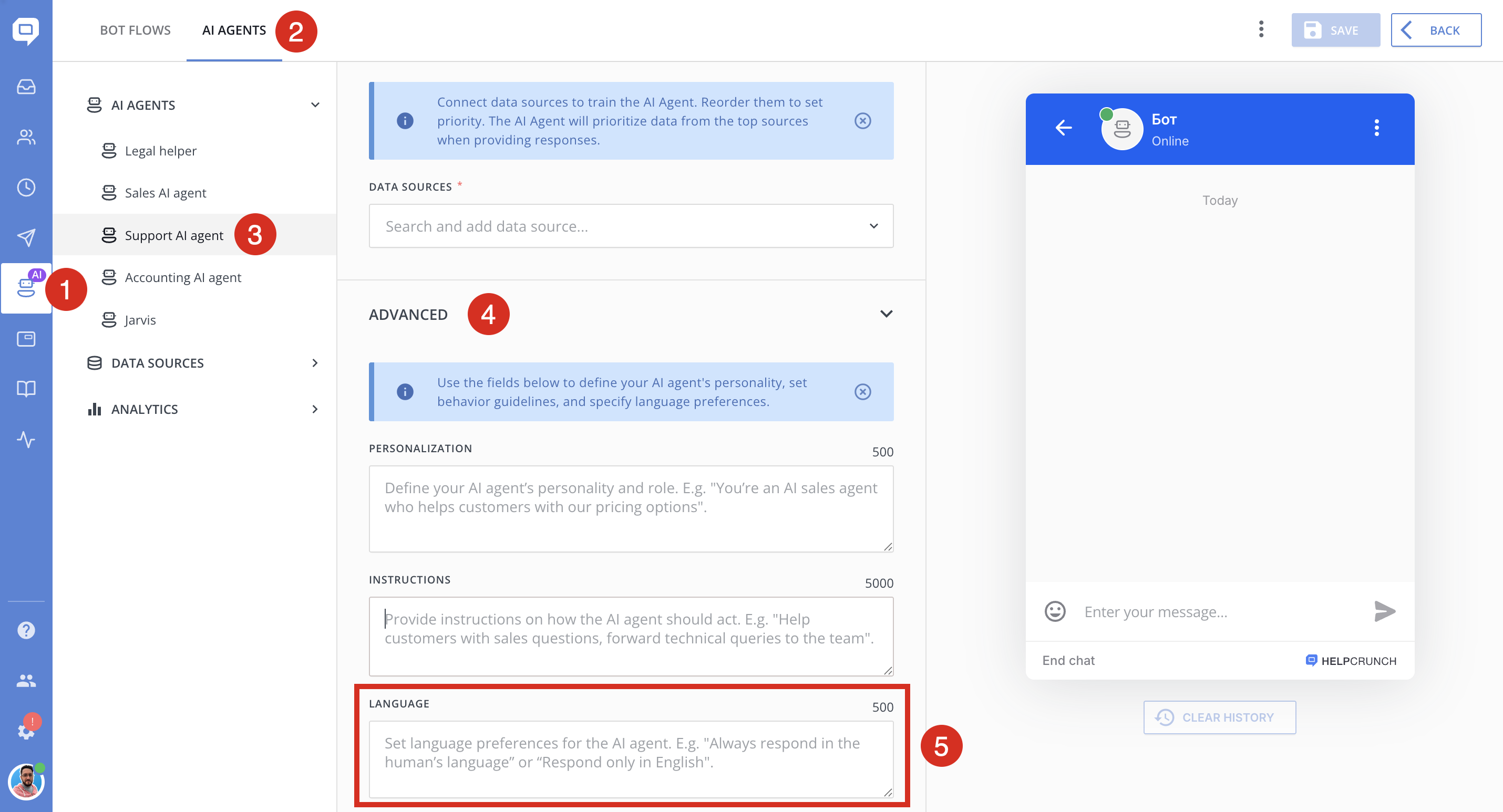
Task: Click the chat back arrow icon
Action: pyautogui.click(x=1064, y=128)
